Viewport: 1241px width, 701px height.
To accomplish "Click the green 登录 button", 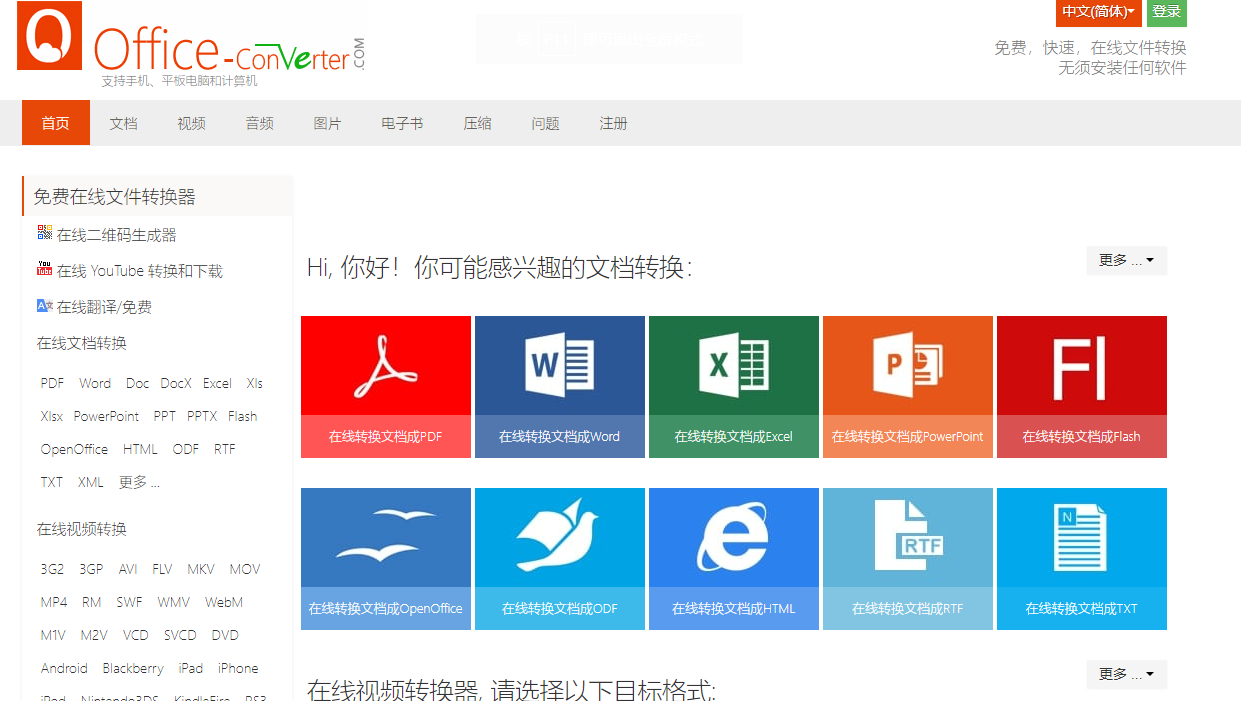I will [x=1167, y=12].
